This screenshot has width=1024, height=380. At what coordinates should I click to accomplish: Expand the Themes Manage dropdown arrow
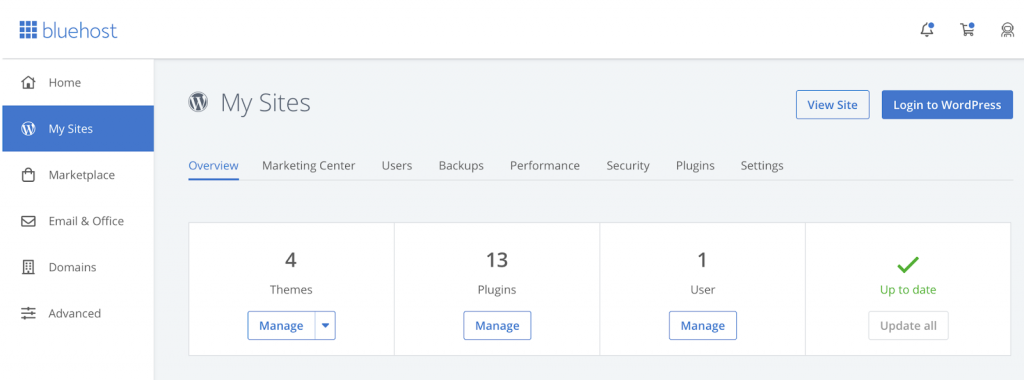325,325
